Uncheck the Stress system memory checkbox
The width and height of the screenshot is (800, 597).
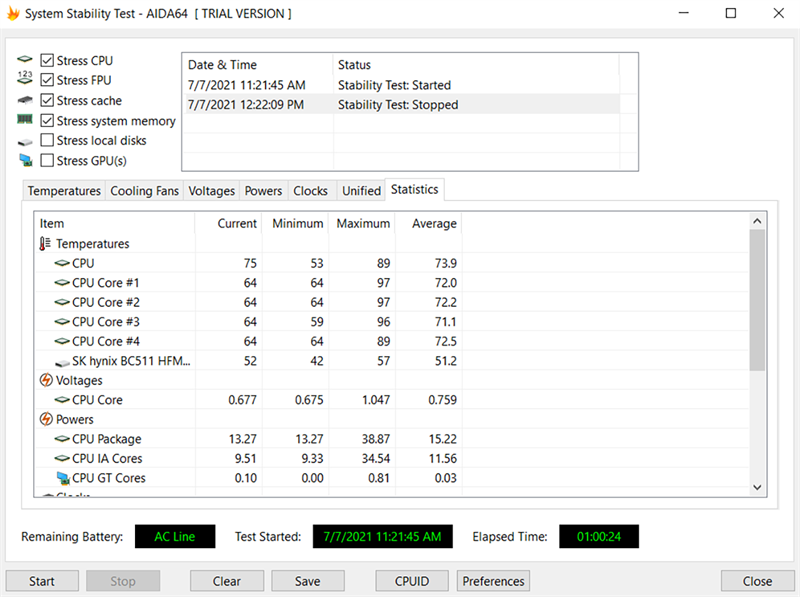[47, 120]
